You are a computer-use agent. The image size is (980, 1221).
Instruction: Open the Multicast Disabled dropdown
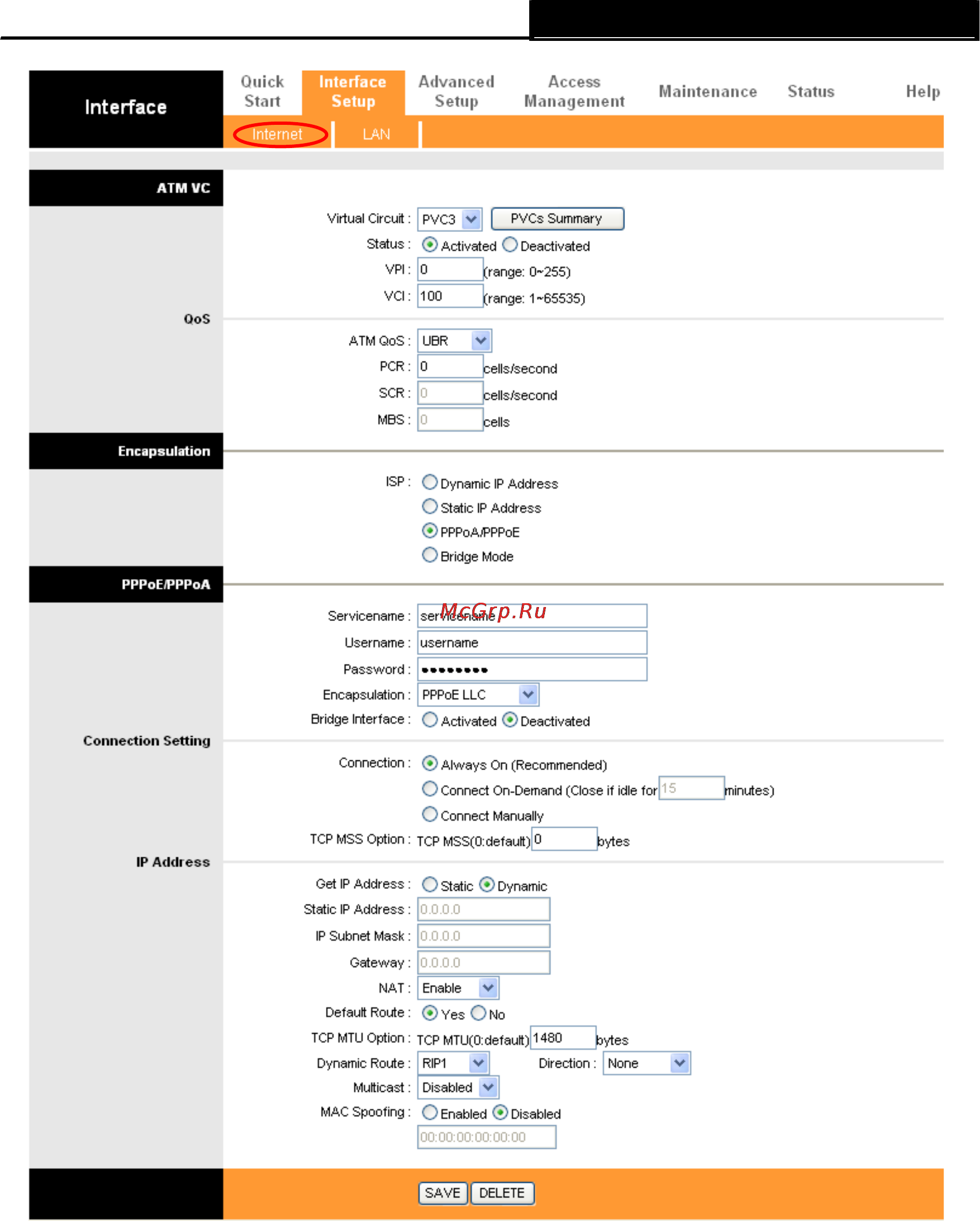click(458, 1088)
